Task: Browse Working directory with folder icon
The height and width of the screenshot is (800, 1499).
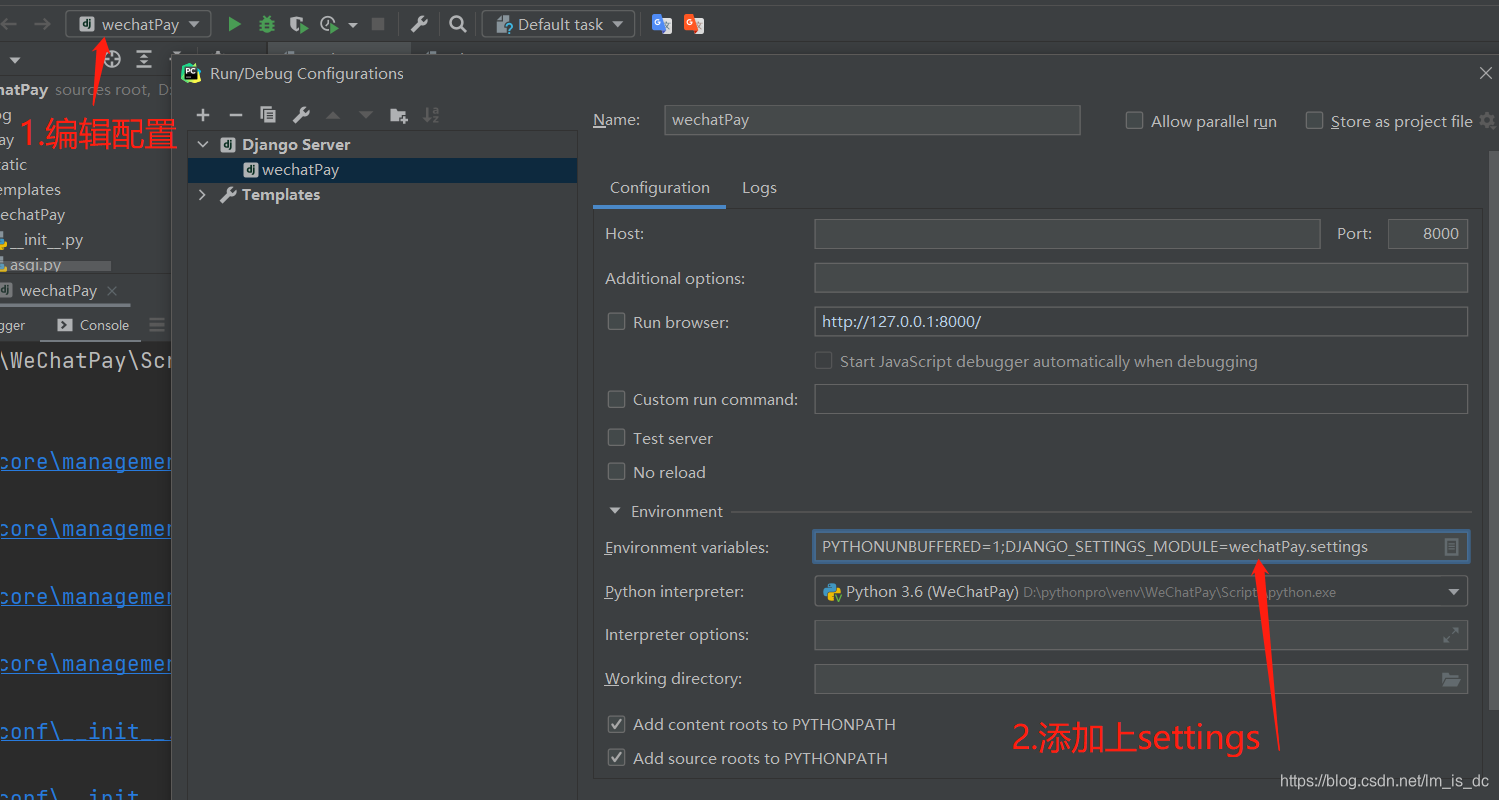Action: [x=1451, y=679]
